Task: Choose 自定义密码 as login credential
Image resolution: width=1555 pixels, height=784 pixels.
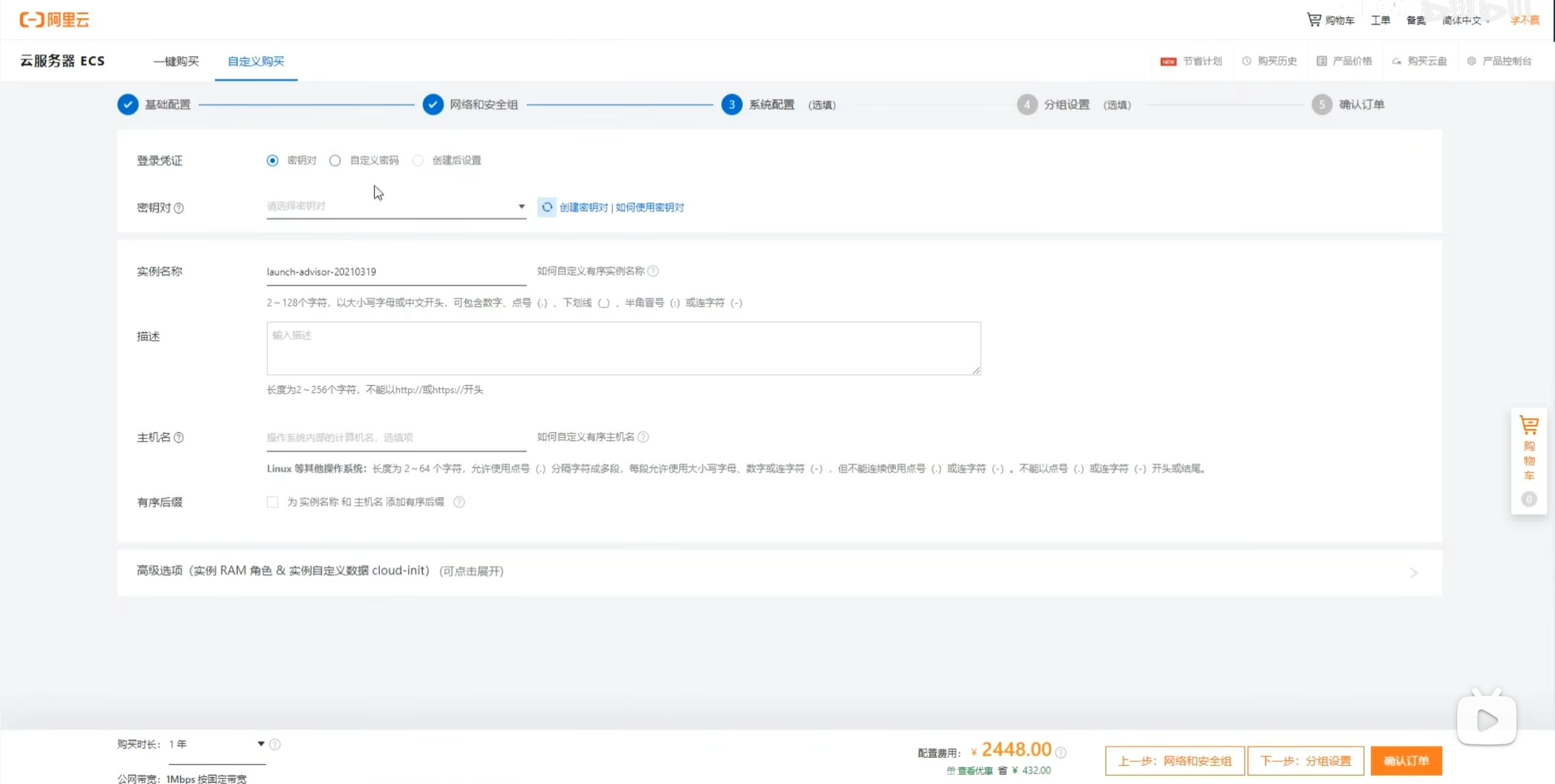Action: pos(335,160)
